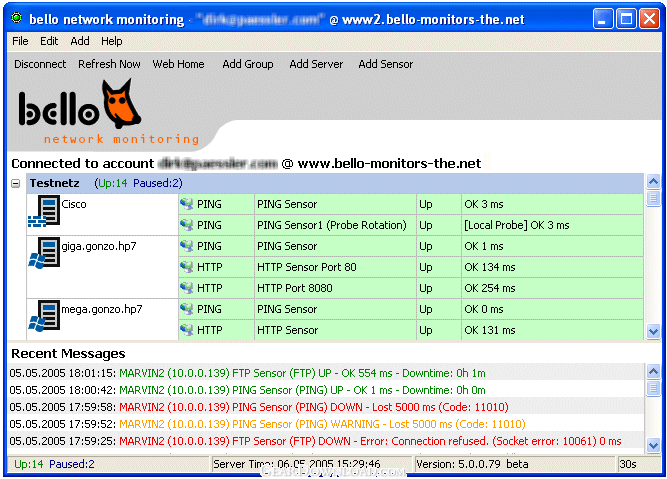This screenshot has width=667, height=479.
Task: Click the 17:59:25 FTP DOWN message
Action: (x=326, y=441)
